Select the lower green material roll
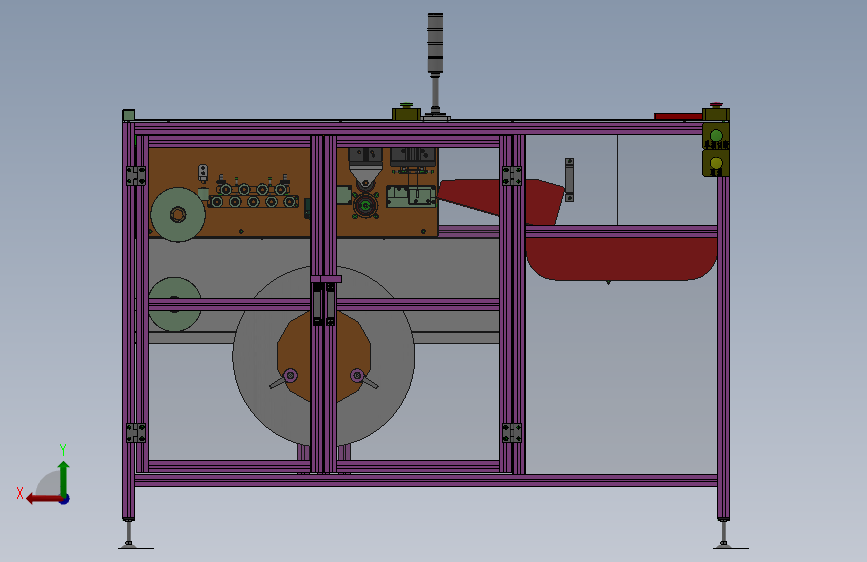867x562 pixels. point(175,304)
